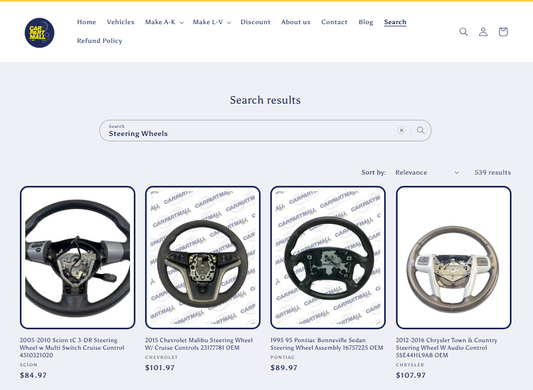The image size is (533, 390).
Task: Open the Sort by Relevance dropdown
Action: (427, 173)
